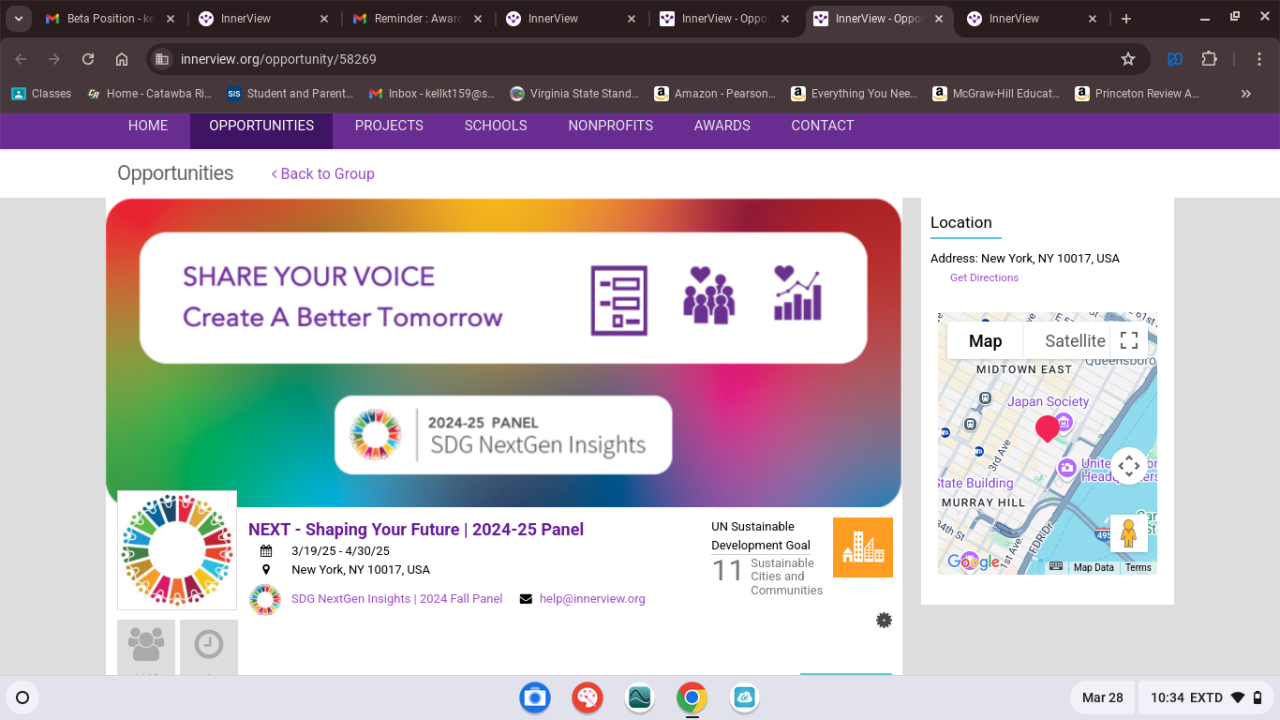Open the tab search chevron dropdown
The width and height of the screenshot is (1280, 720).
(x=18, y=19)
